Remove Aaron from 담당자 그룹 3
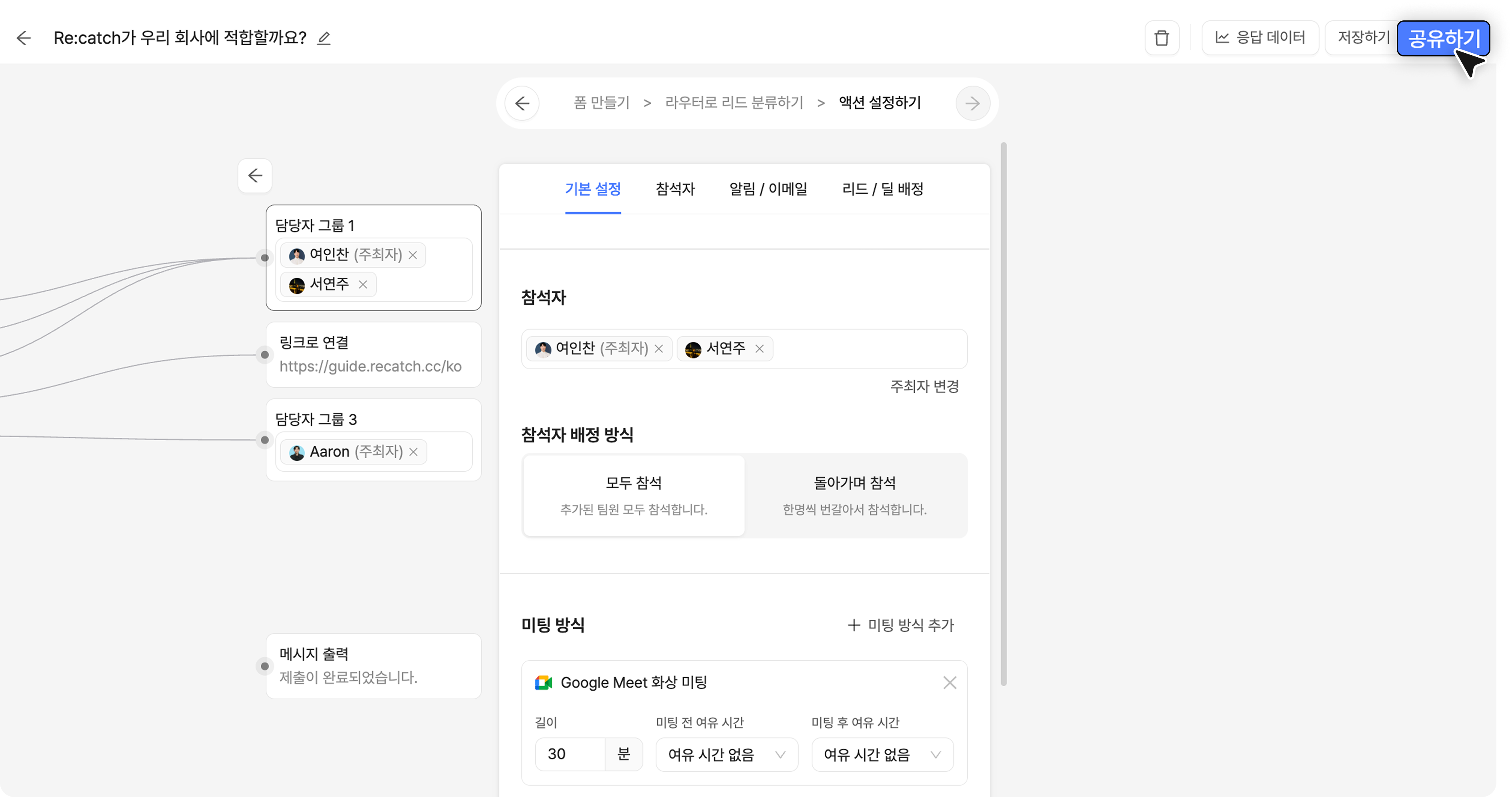Viewport: 1512px width, 797px height. (x=413, y=452)
